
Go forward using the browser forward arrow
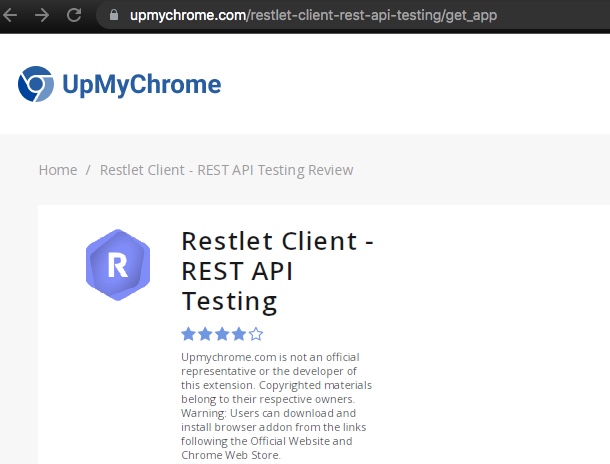point(42,15)
